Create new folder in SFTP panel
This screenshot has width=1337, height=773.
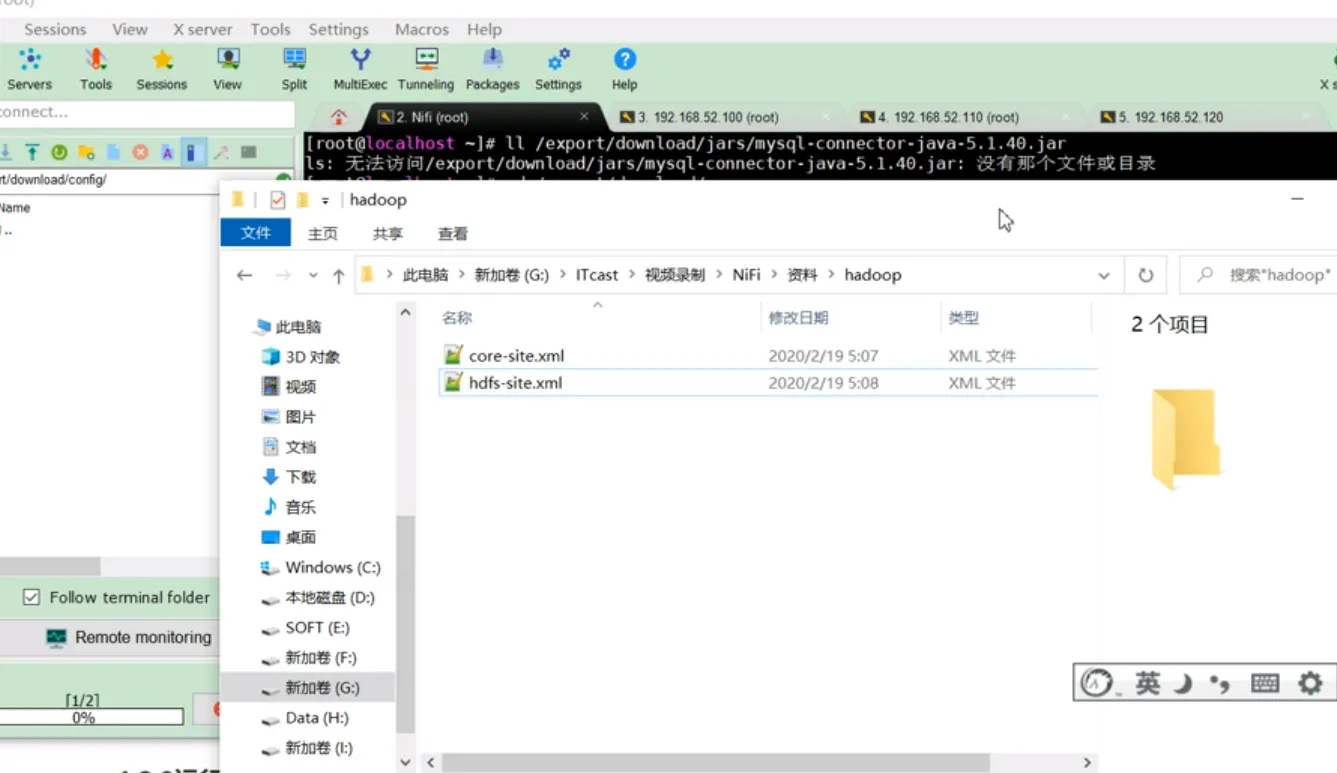coord(86,152)
